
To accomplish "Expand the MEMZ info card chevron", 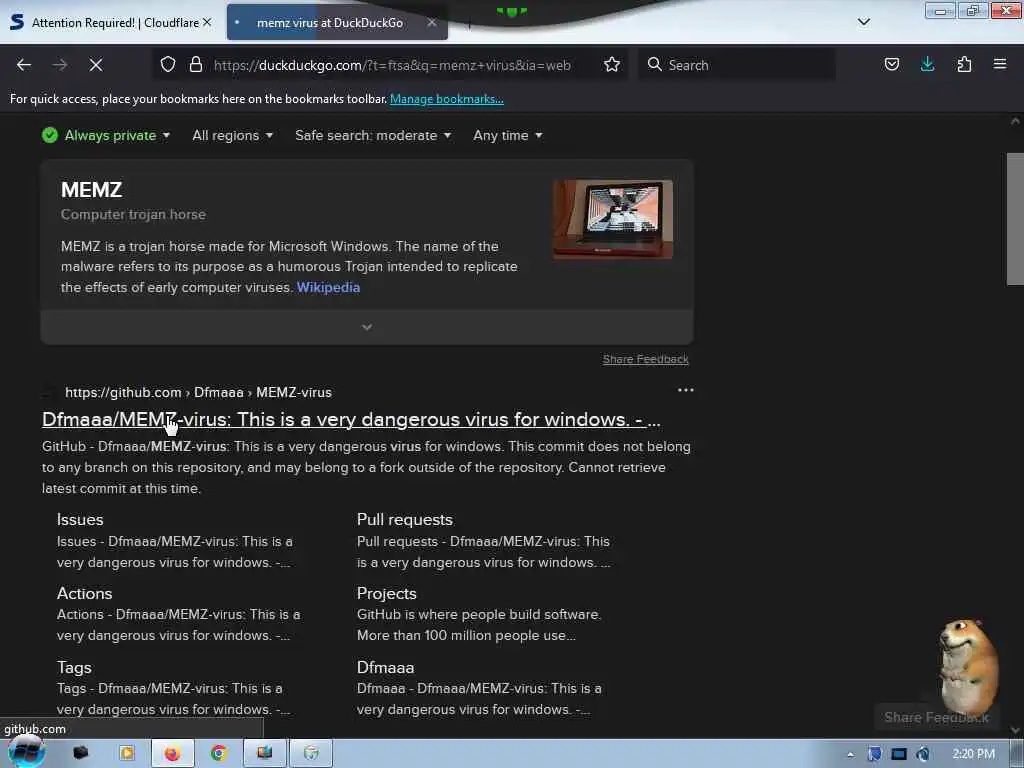I will (x=367, y=327).
